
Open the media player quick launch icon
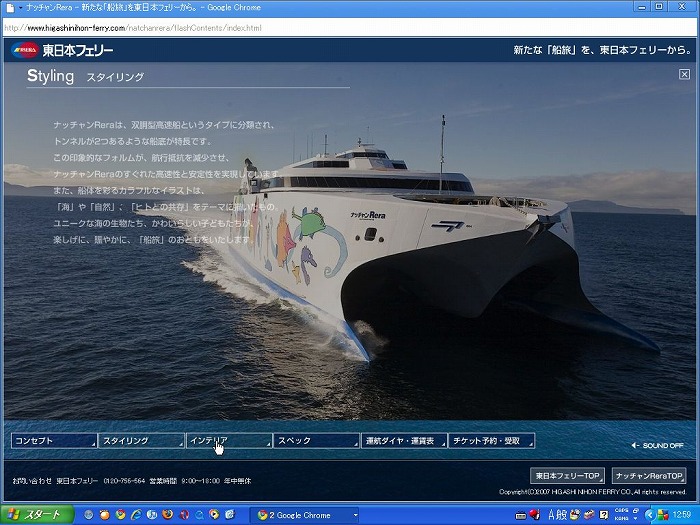[x=214, y=515]
